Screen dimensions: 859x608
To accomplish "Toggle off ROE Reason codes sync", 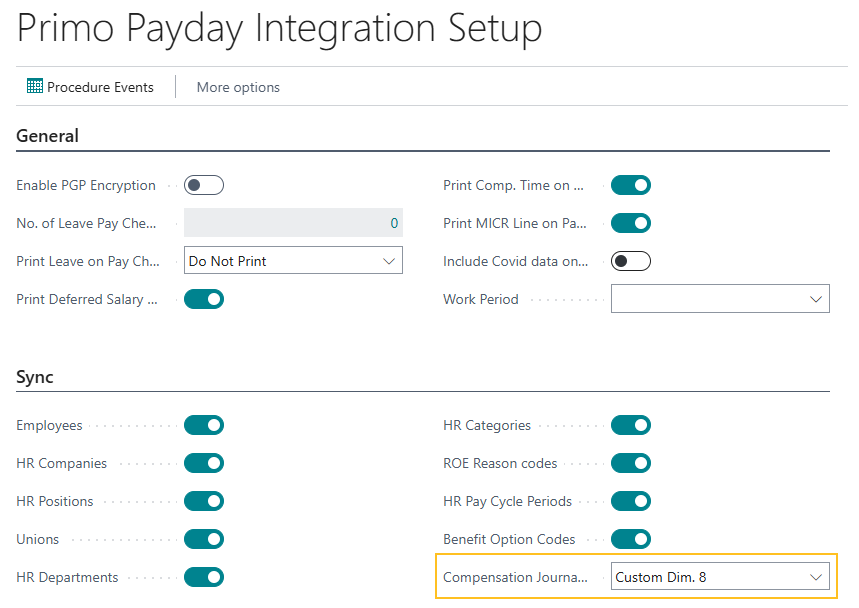I will click(x=630, y=463).
